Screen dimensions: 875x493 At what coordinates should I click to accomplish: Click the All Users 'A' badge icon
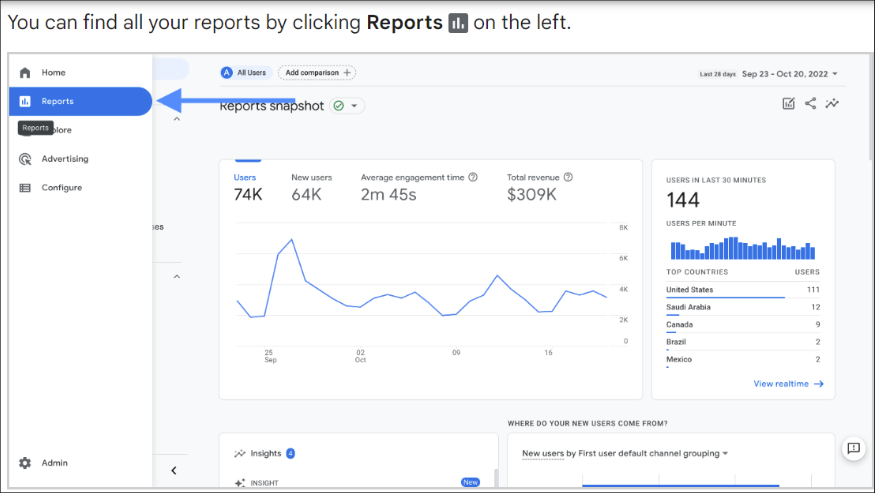(227, 73)
